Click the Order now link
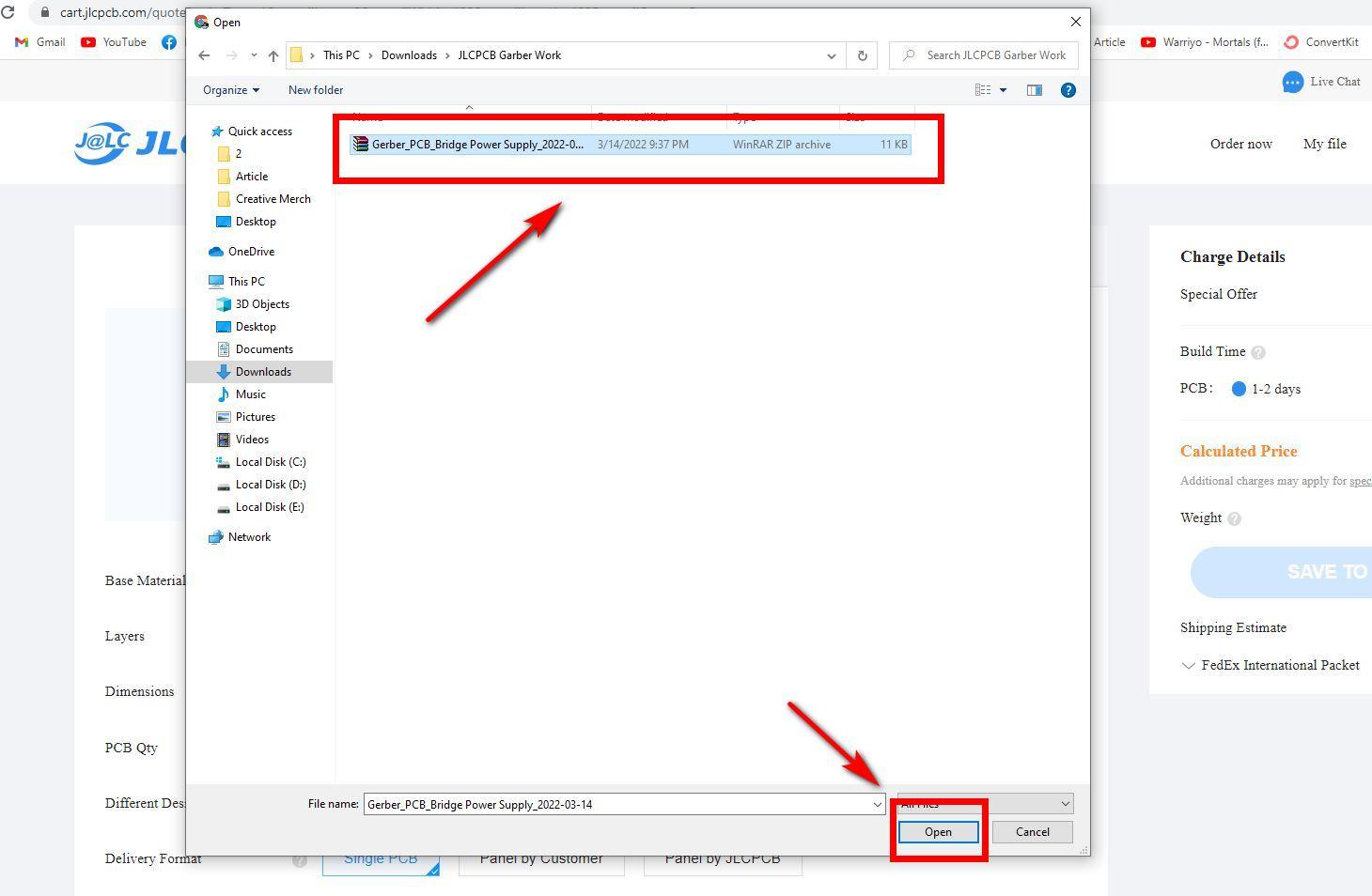 [x=1241, y=144]
